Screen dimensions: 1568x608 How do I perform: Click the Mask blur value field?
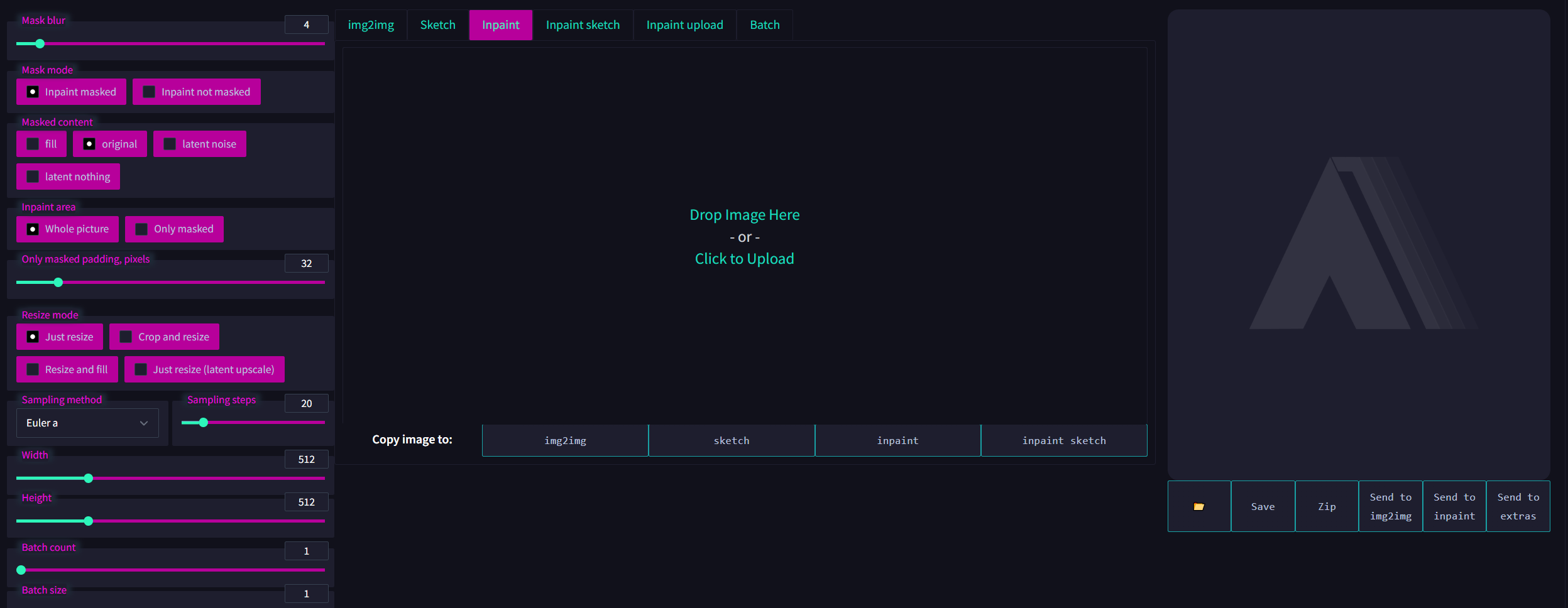tap(307, 24)
